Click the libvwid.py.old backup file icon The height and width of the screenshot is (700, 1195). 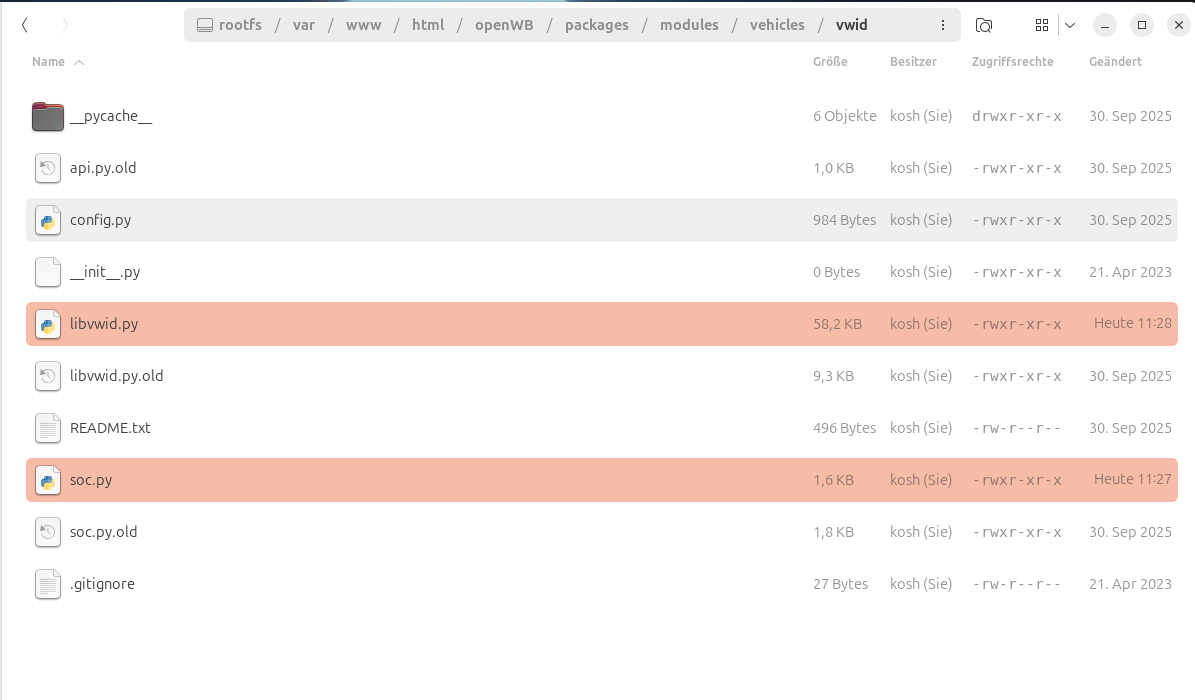(48, 376)
